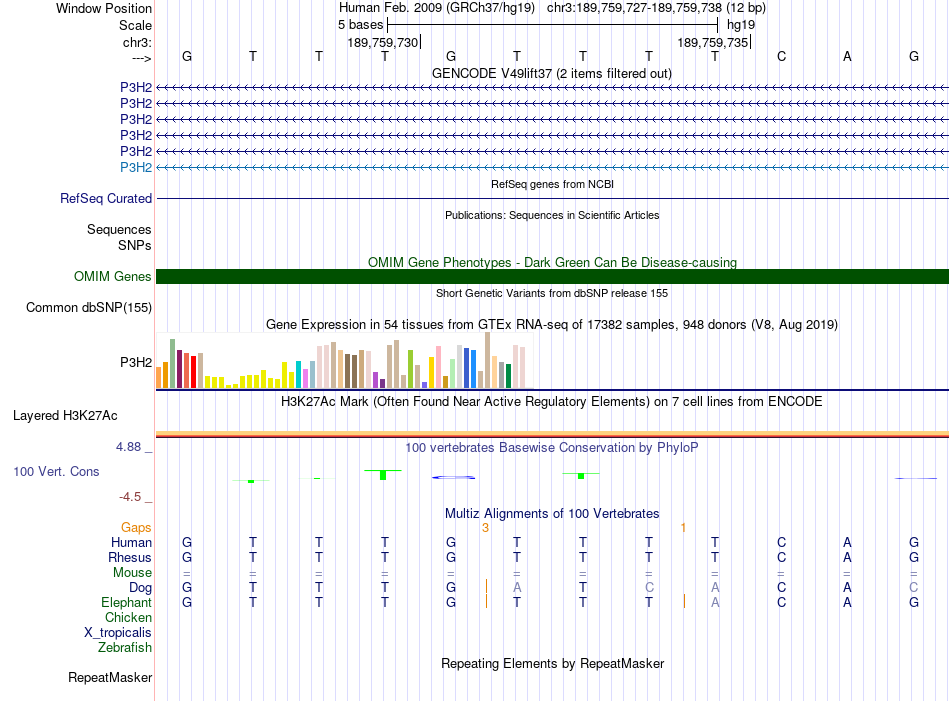This screenshot has height=701, width=950.
Task: Click the ---> sequence direction arrow label
Action: 141,58
